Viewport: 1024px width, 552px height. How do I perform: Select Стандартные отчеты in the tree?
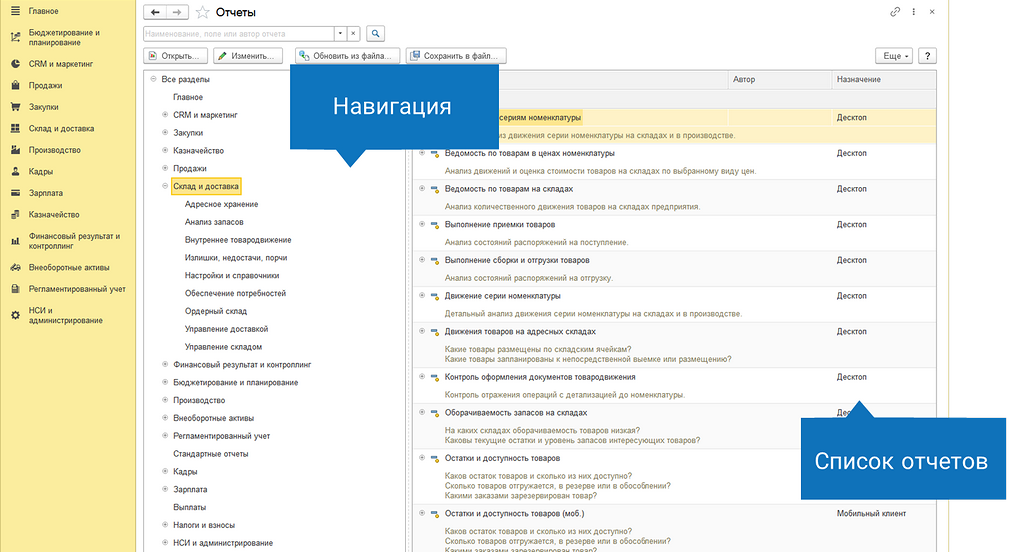(210, 454)
